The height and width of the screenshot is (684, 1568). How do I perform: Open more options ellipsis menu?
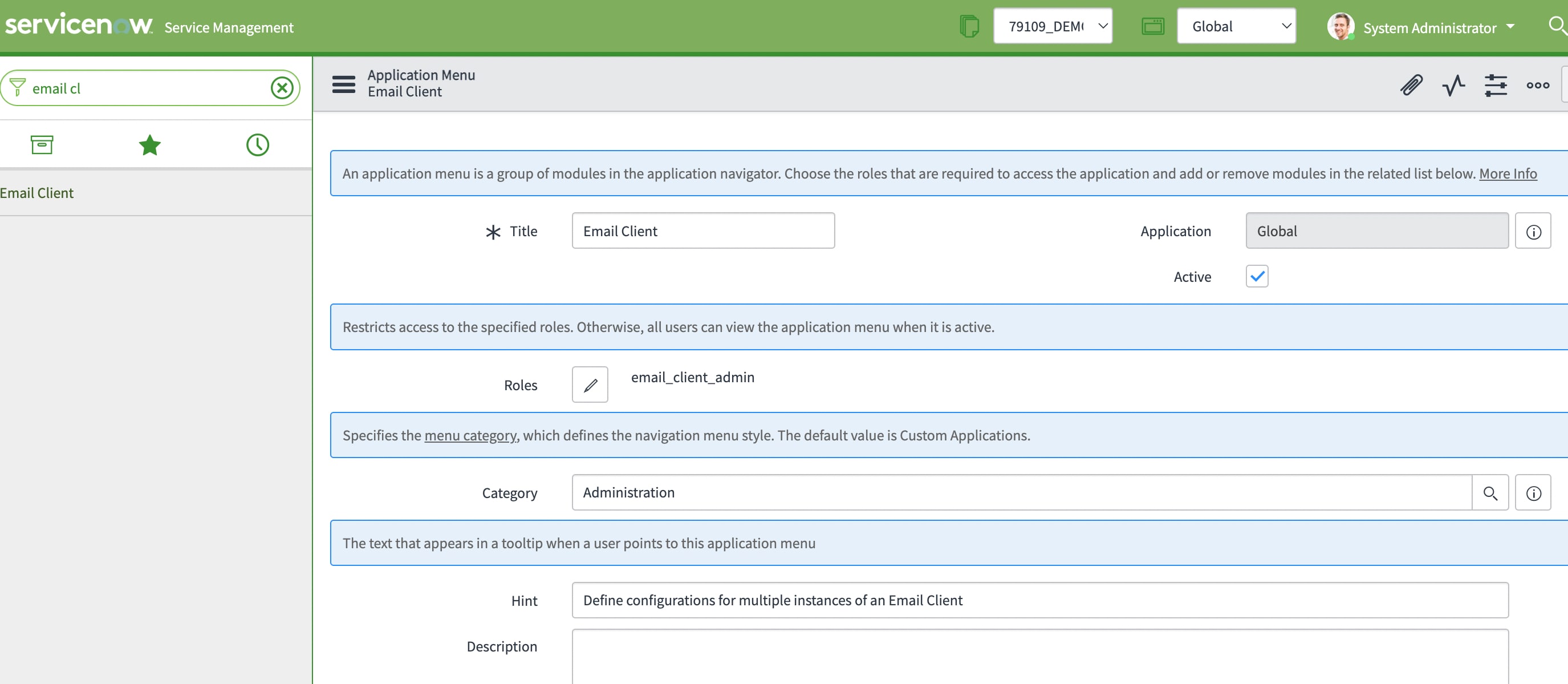tap(1538, 84)
